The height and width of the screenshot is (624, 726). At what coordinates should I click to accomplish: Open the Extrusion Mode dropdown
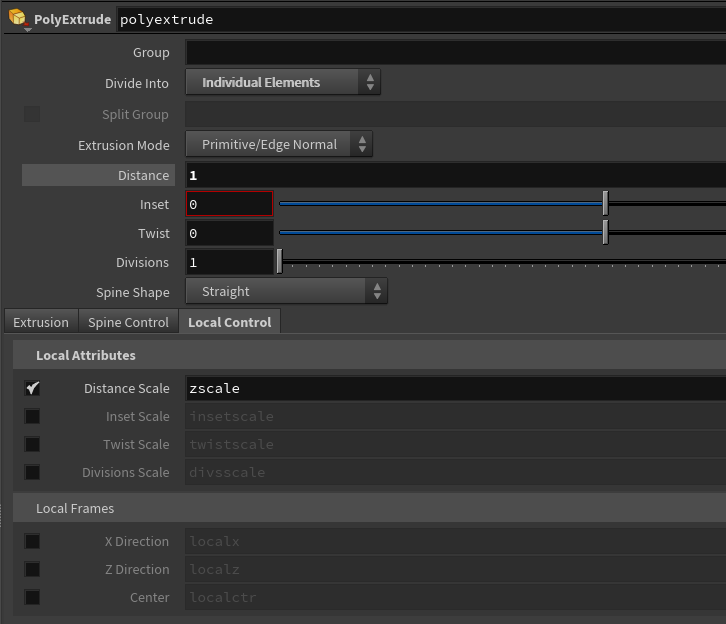[279, 144]
